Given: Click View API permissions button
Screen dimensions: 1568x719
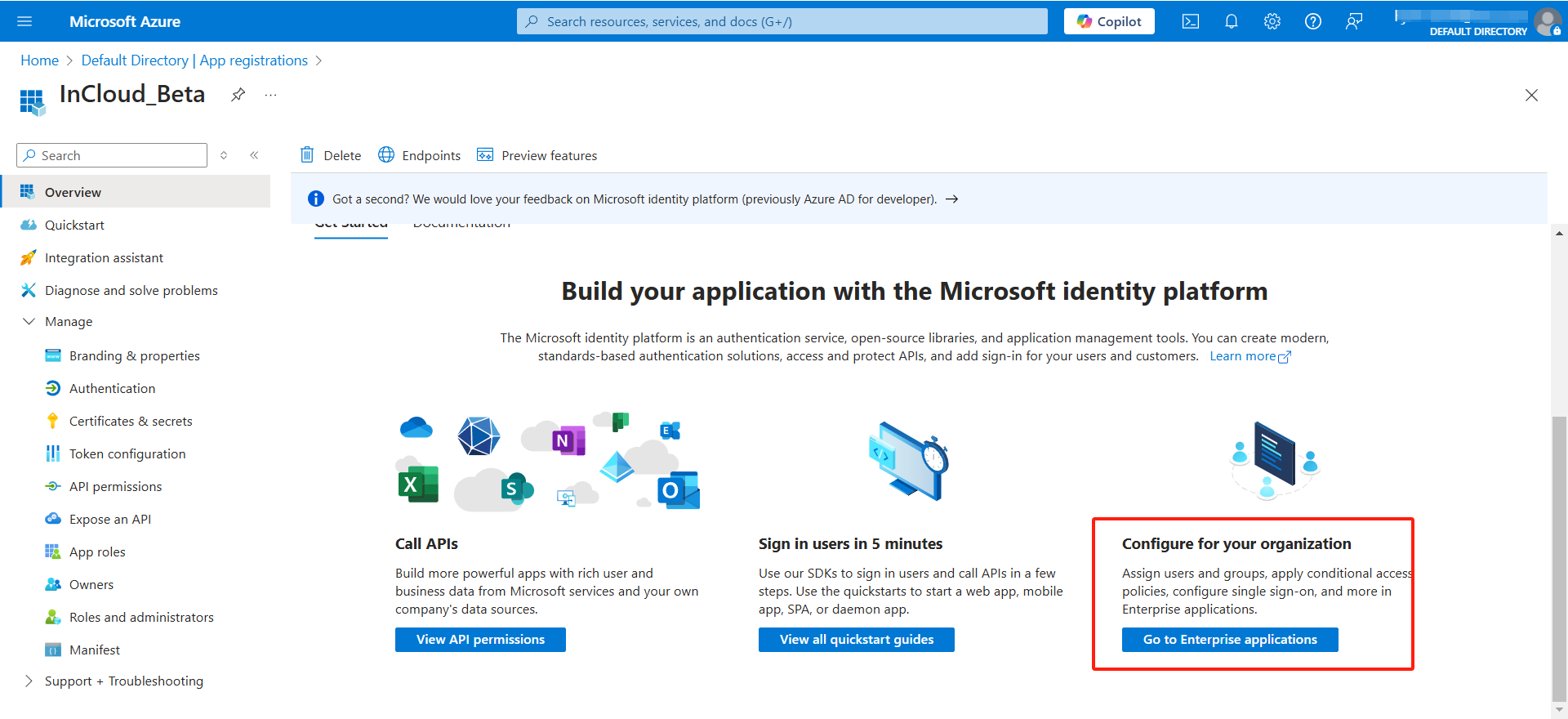Looking at the screenshot, I should (x=480, y=640).
